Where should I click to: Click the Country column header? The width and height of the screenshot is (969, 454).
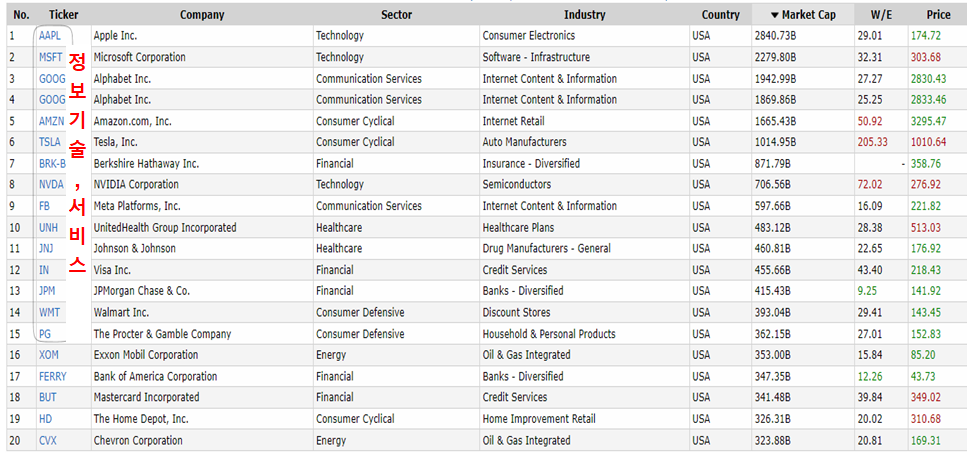click(720, 15)
